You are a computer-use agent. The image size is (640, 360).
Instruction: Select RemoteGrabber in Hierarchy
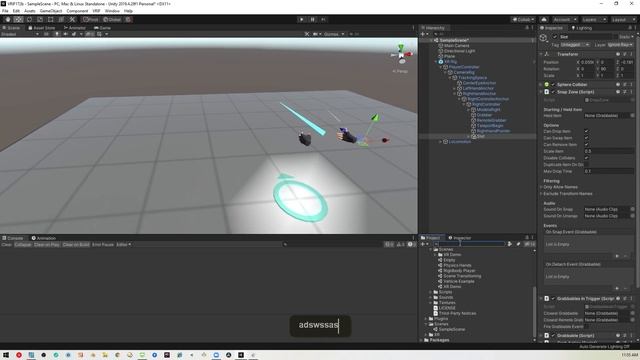(x=491, y=120)
